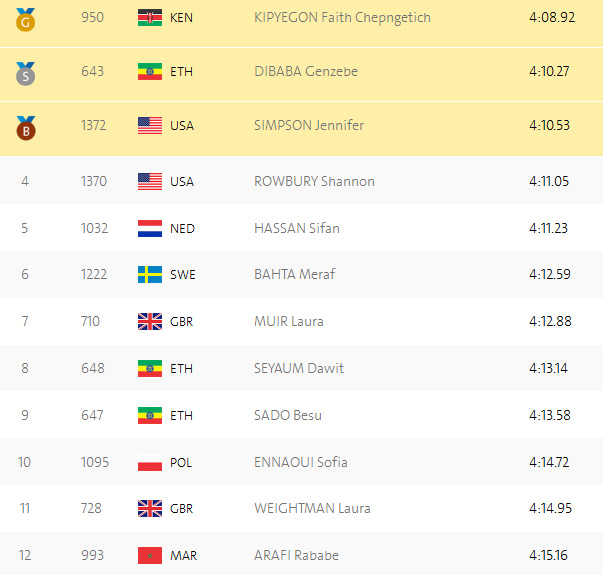603x575 pixels.
Task: Select SIMPSON Jennifer name link
Action: point(309,126)
